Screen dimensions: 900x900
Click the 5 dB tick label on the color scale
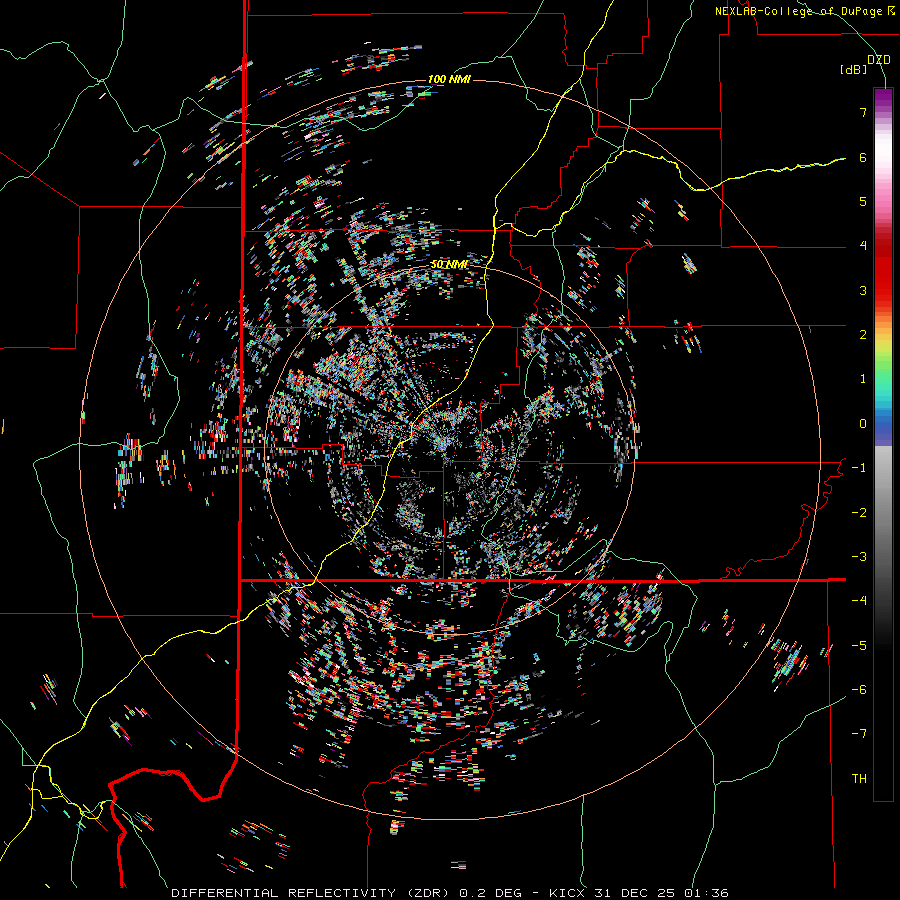coord(863,201)
